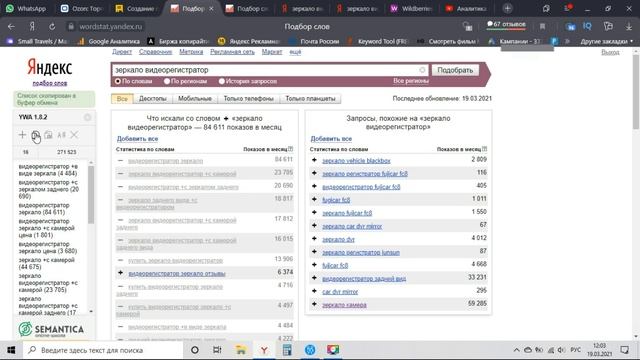This screenshot has height=360, width=640.
Task: Remove 'видеорегистратор зеркало' 84 611 row via minus
Action: point(120,160)
